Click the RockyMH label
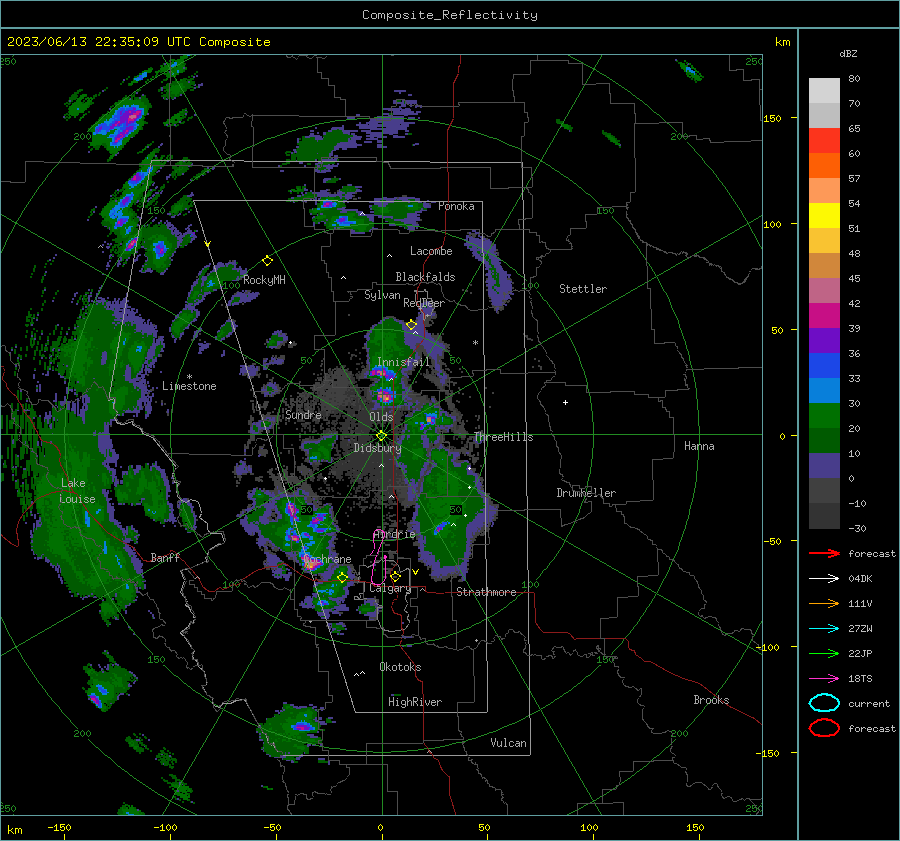Viewport: 900px width, 841px height. pyautogui.click(x=264, y=280)
